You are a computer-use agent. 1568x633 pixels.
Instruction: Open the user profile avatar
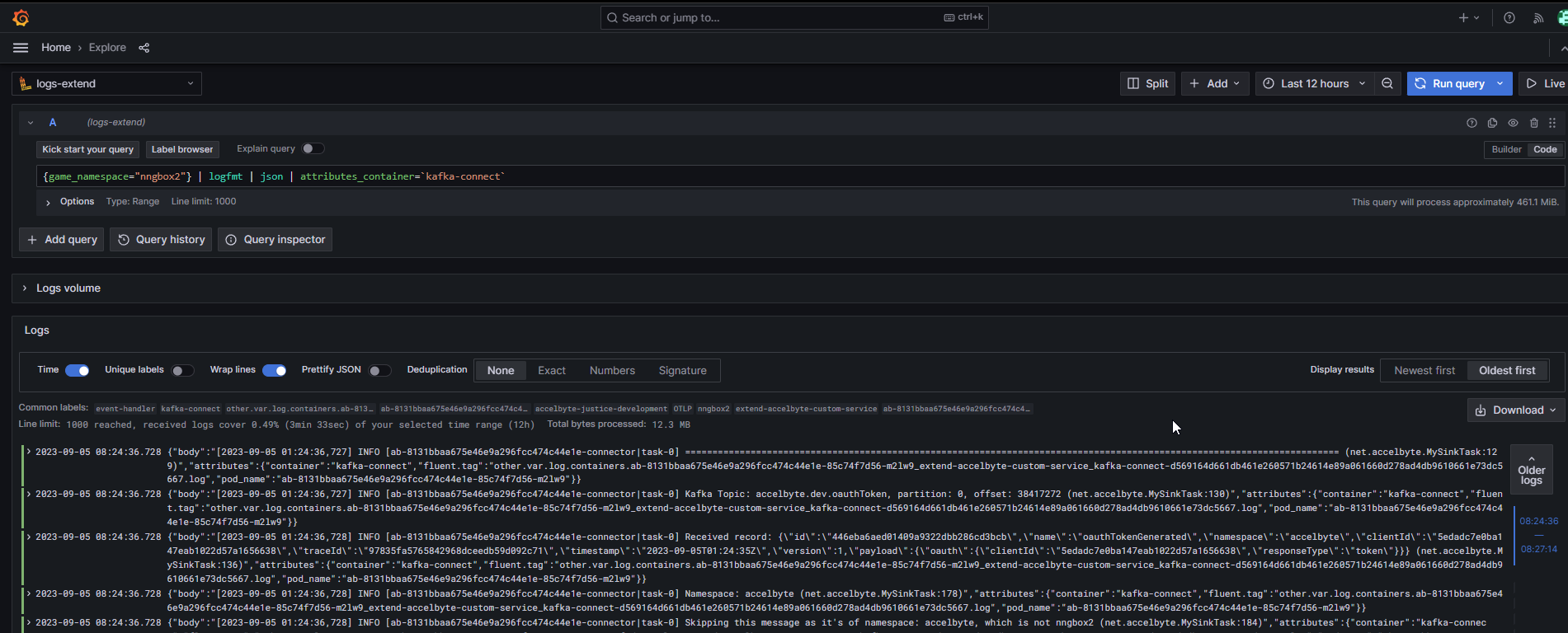pos(1562,17)
